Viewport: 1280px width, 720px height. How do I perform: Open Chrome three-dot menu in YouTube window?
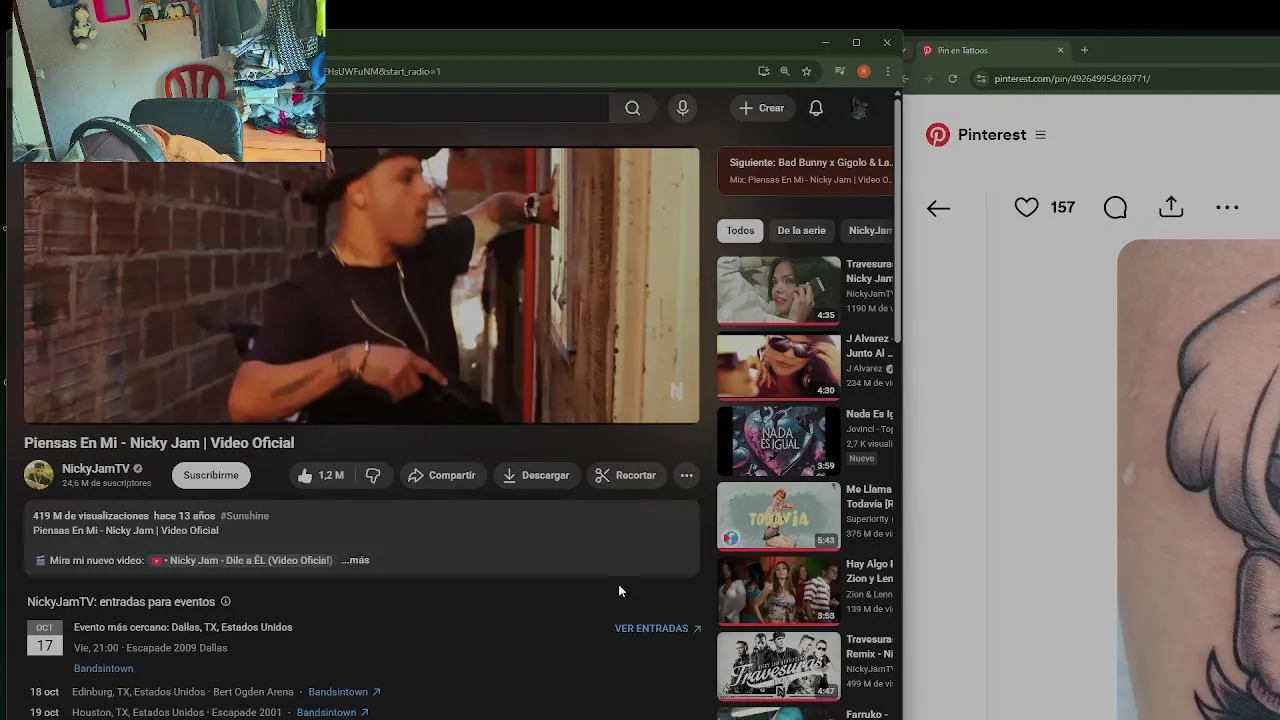(x=887, y=71)
